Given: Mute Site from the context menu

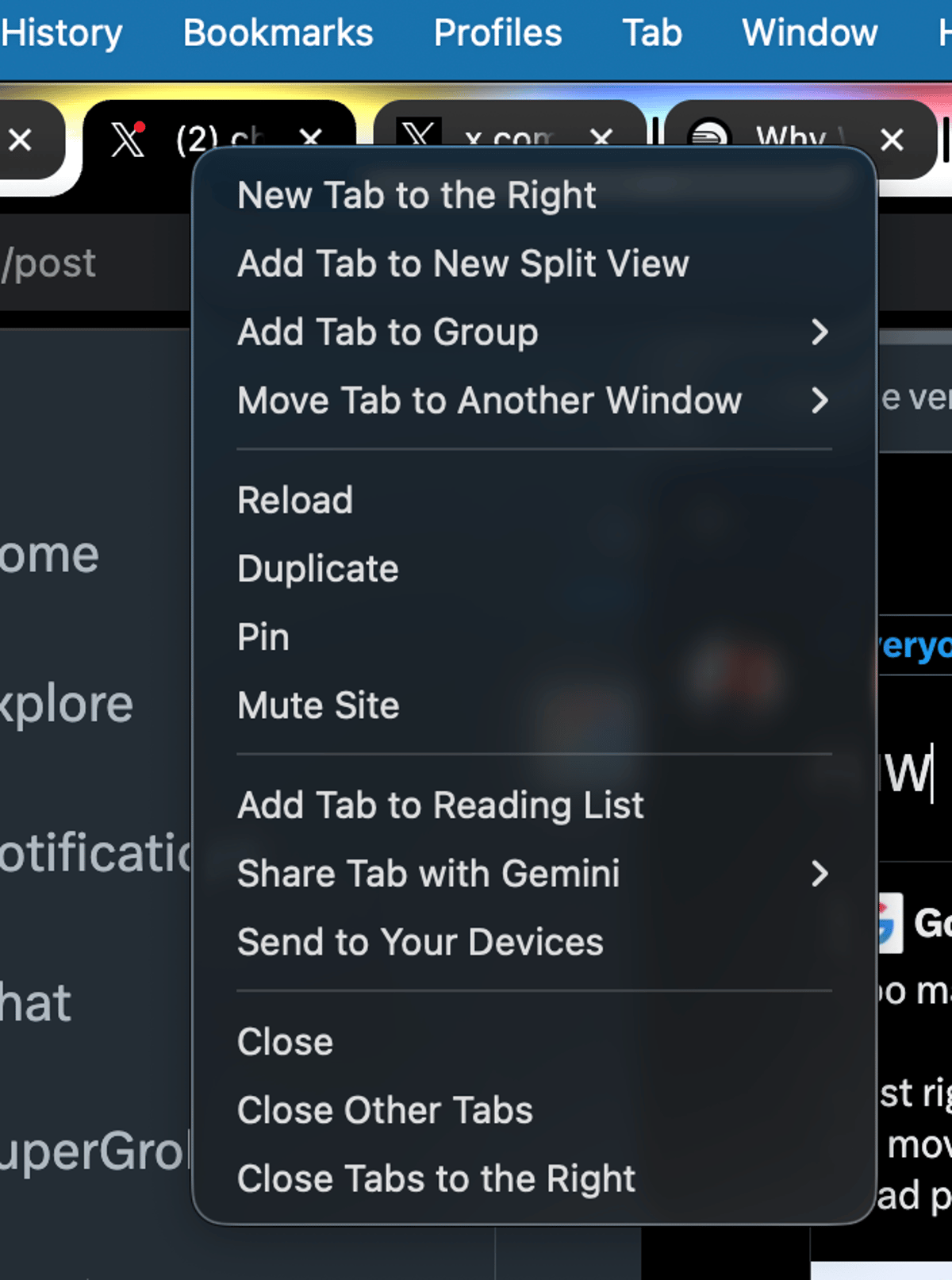Looking at the screenshot, I should 318,705.
